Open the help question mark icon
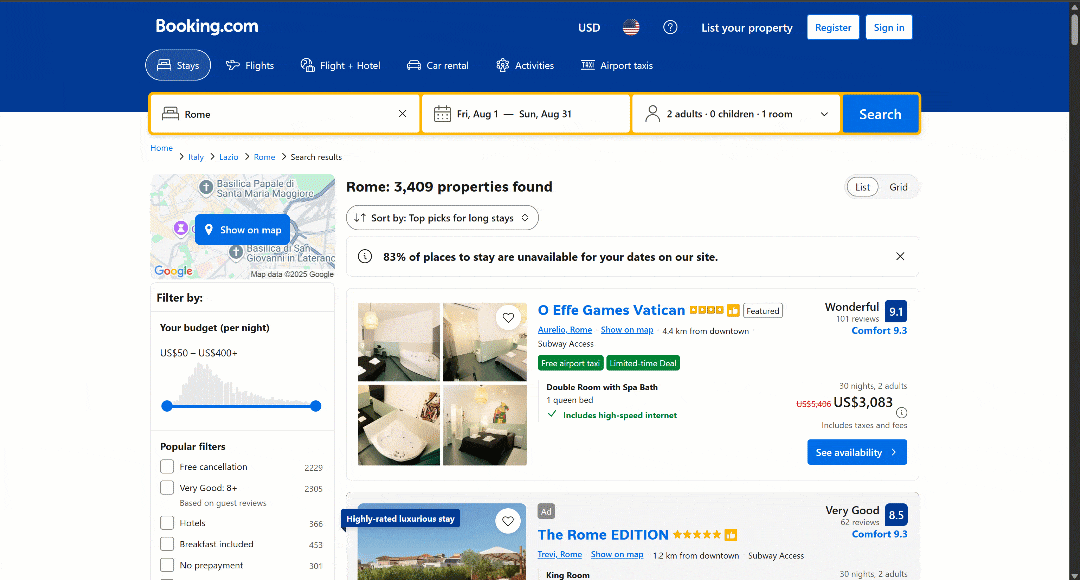1080x580 pixels. point(670,28)
